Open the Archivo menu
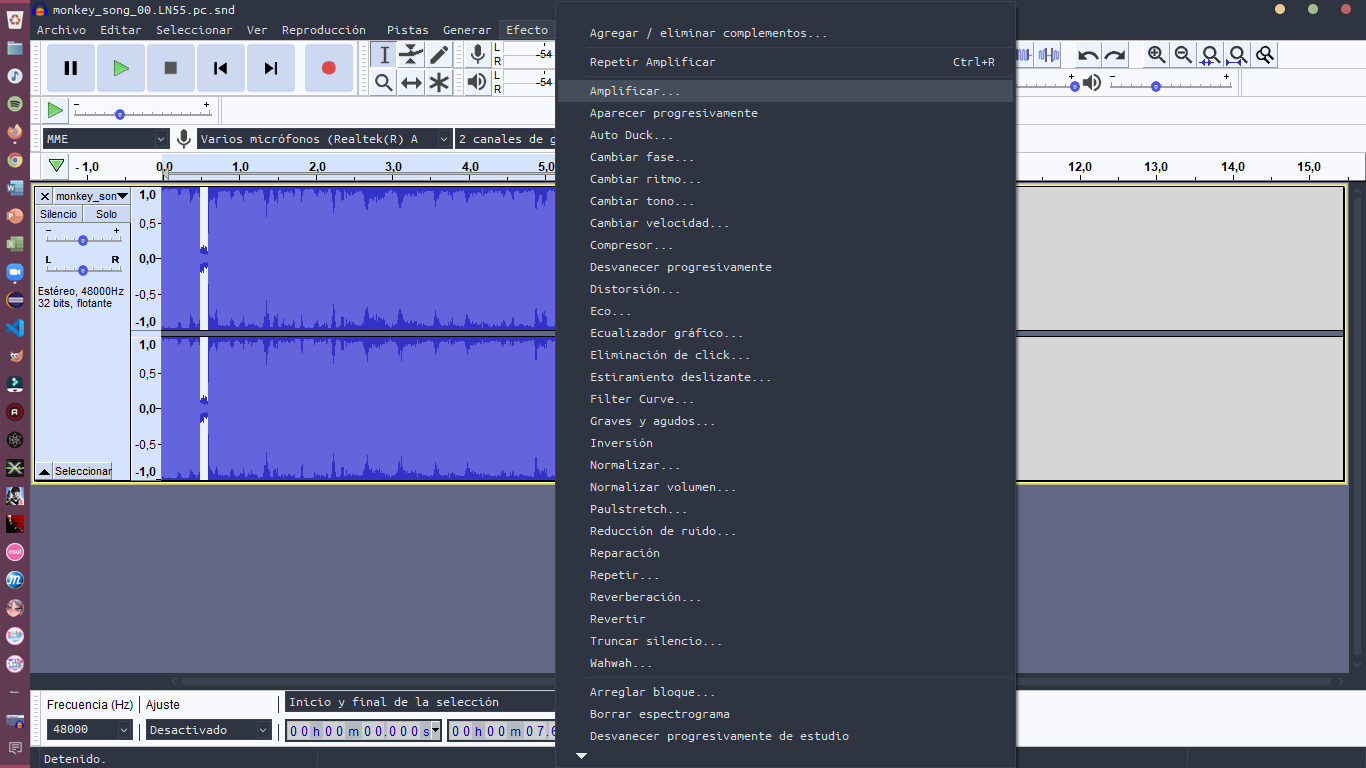The height and width of the screenshot is (768, 1366). (61, 30)
